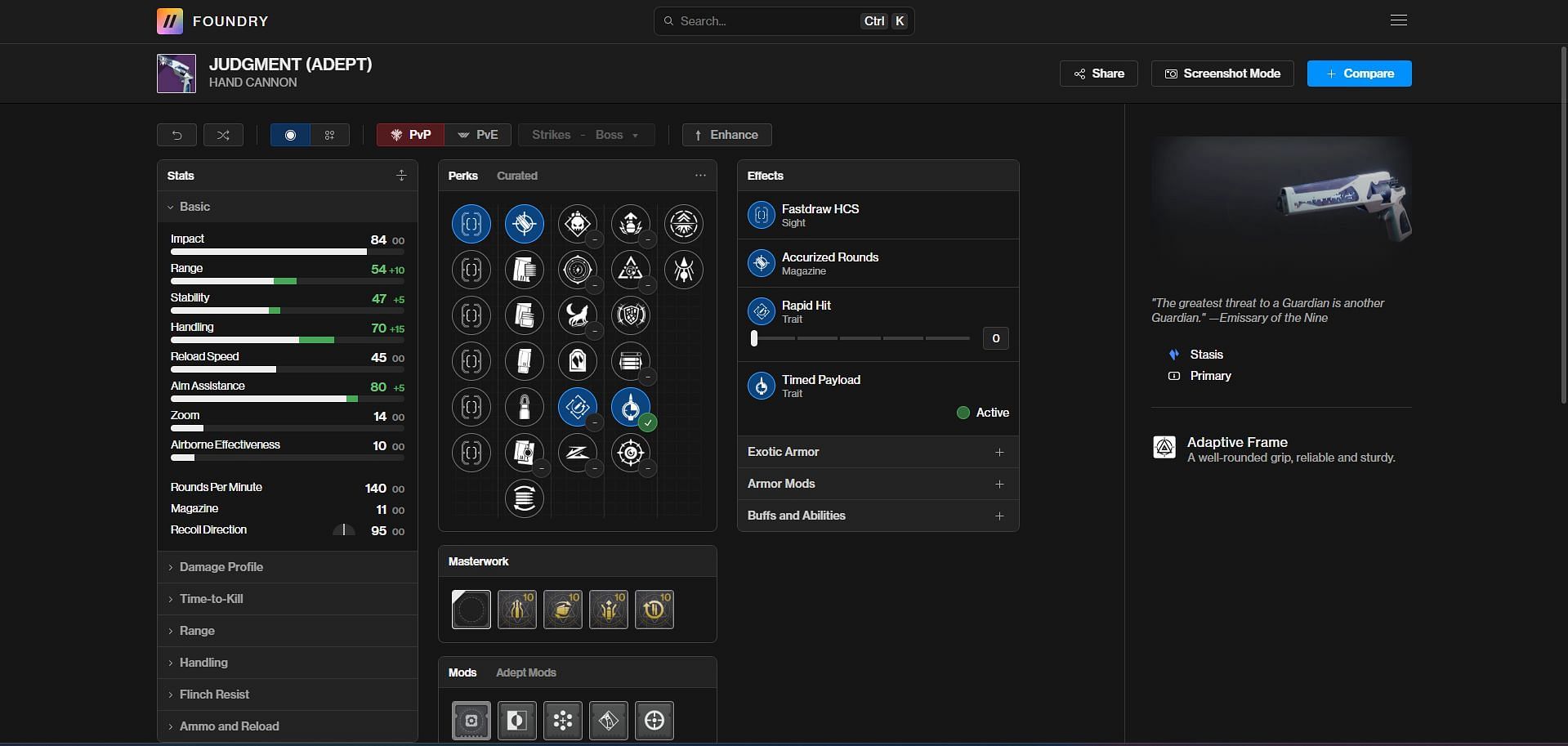Switch to PvE mode
The height and width of the screenshot is (746, 1568).
click(x=478, y=135)
